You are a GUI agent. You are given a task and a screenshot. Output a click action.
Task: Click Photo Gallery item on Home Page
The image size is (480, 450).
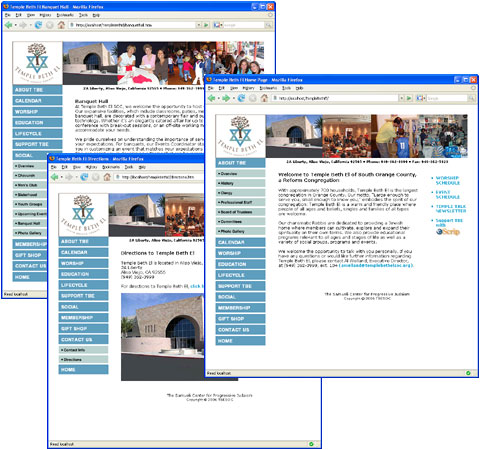tap(240, 231)
